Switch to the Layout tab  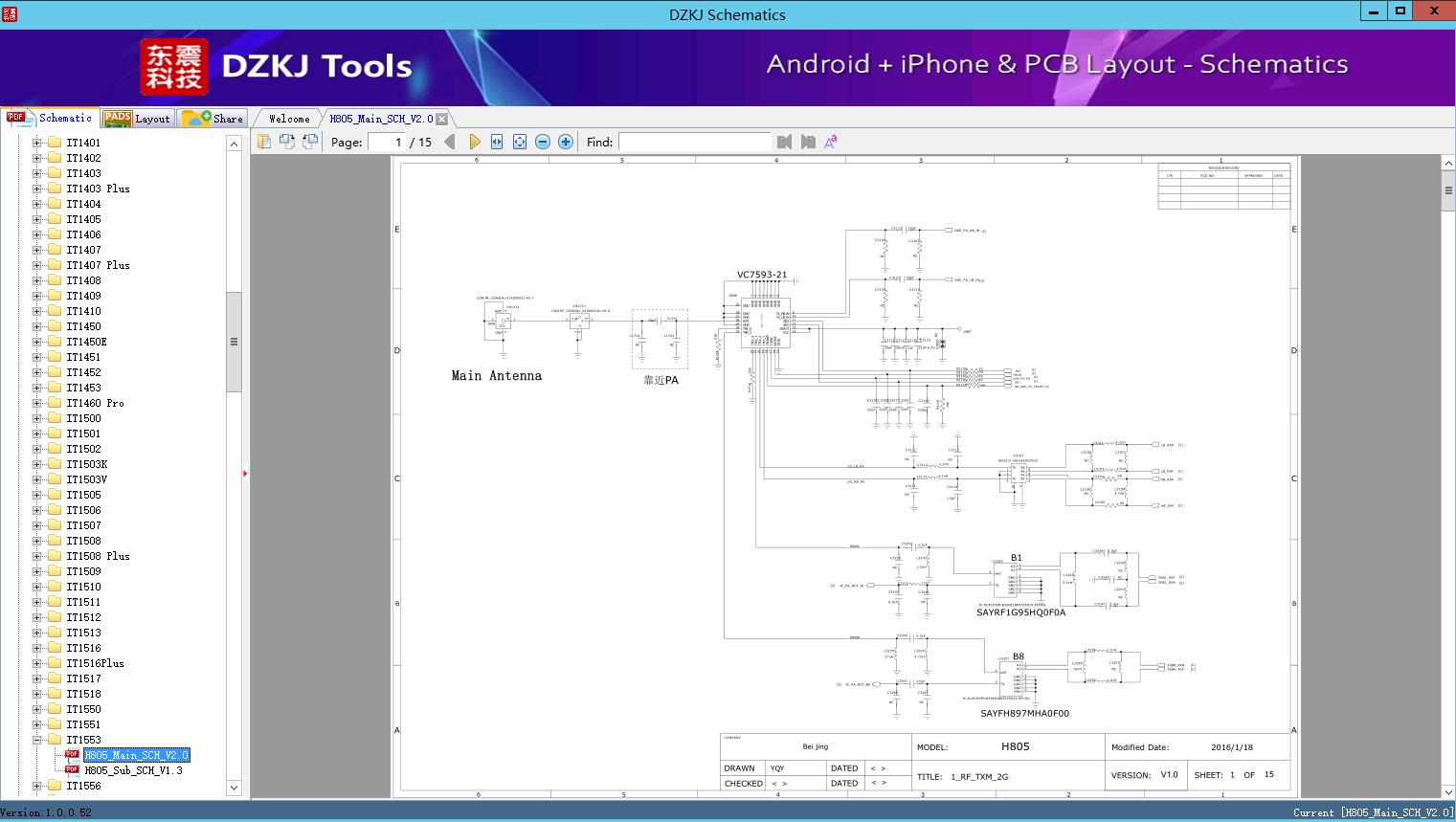[x=138, y=119]
